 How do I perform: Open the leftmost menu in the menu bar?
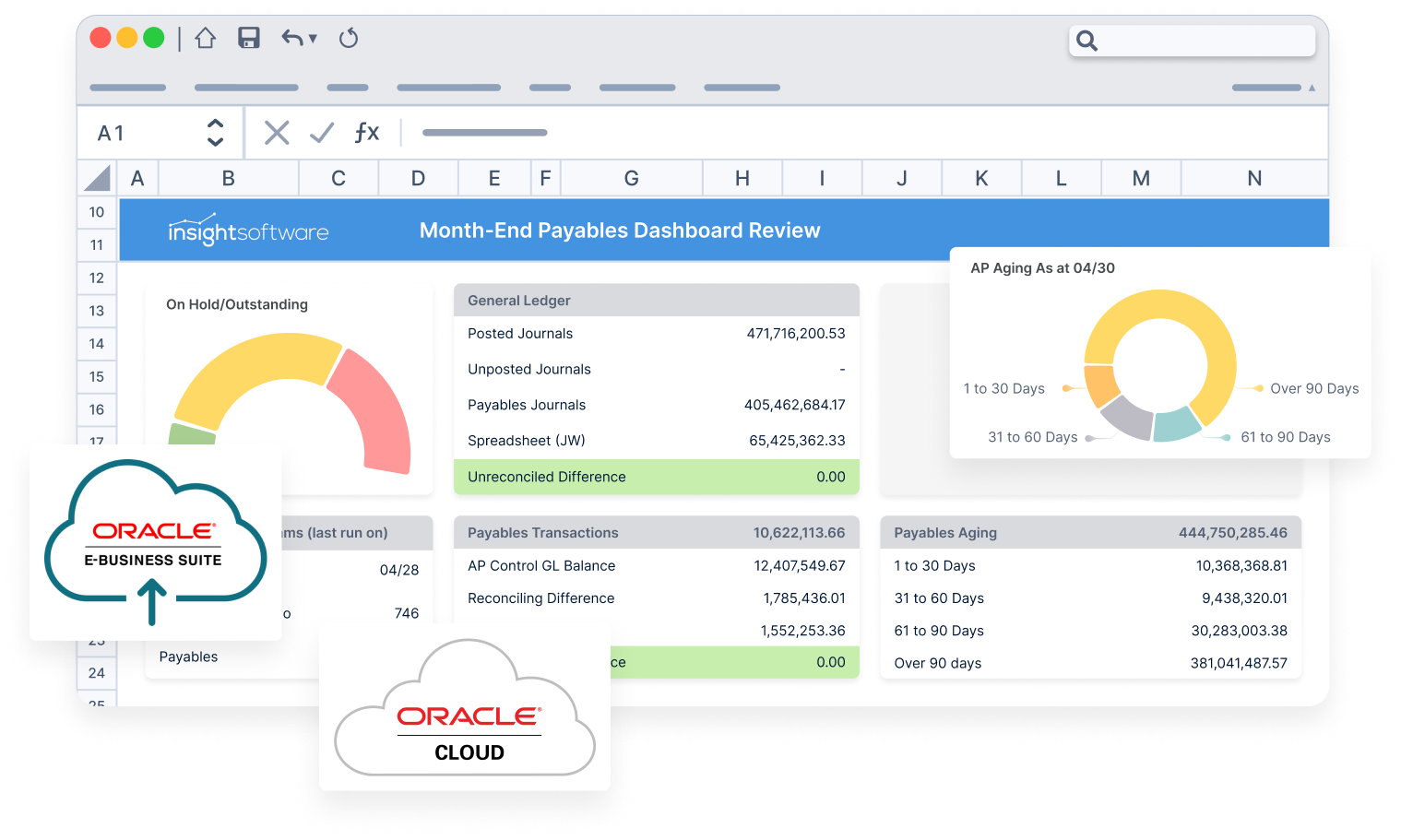click(x=128, y=88)
